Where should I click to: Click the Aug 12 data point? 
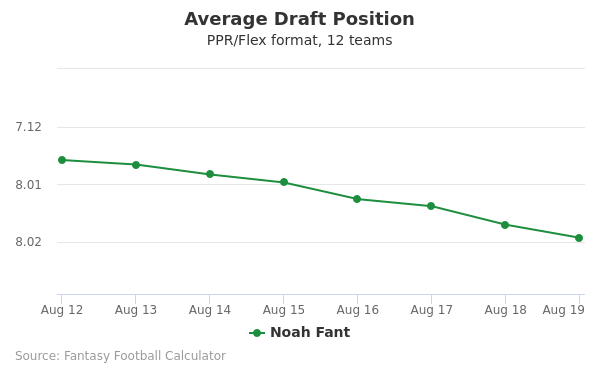(62, 160)
